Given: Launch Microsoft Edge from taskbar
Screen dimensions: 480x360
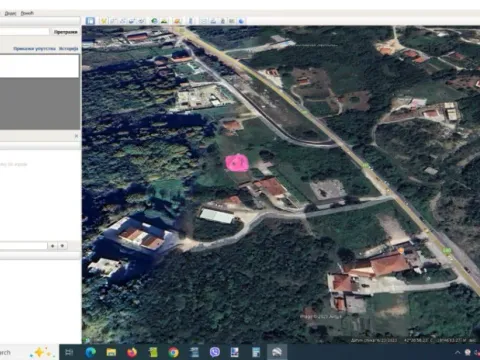Looking at the screenshot, I should click(90, 352).
